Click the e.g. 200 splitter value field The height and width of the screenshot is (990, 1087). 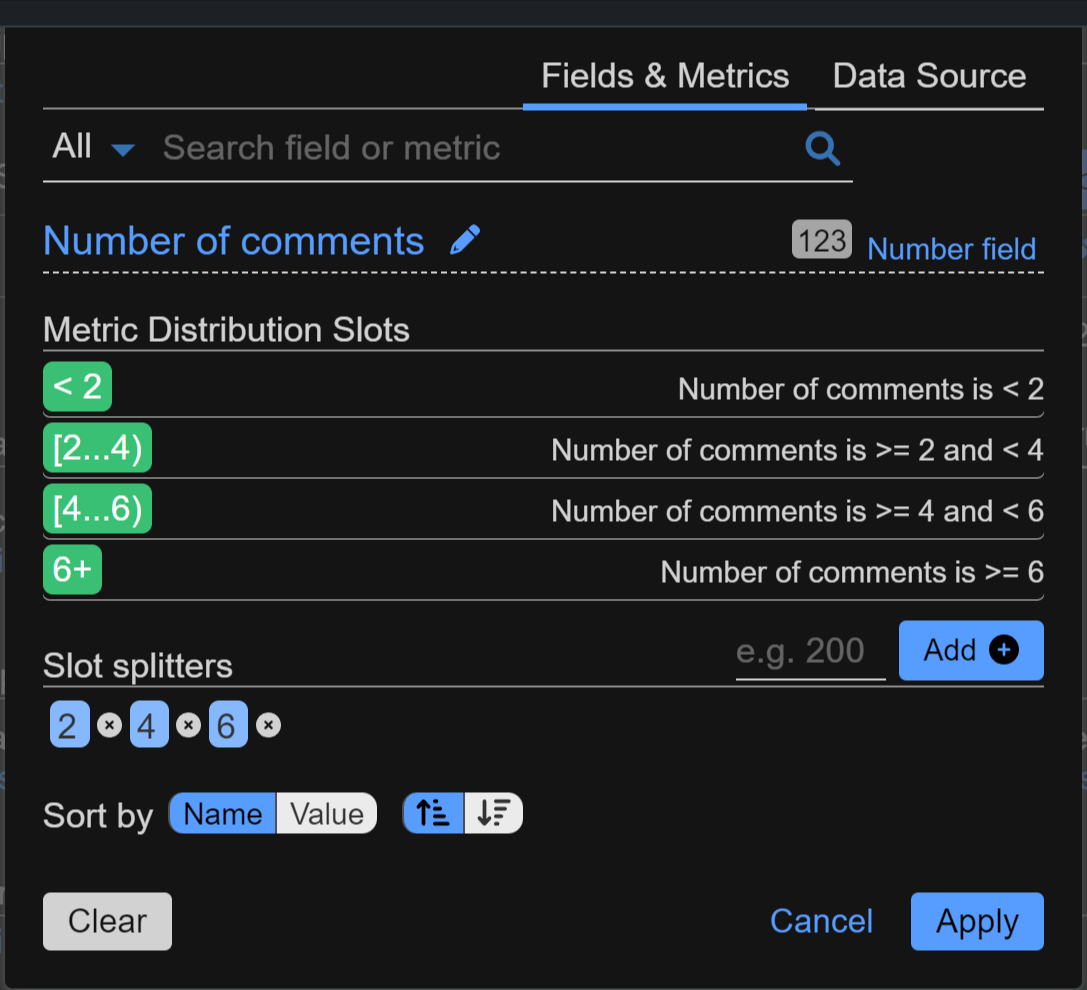810,652
